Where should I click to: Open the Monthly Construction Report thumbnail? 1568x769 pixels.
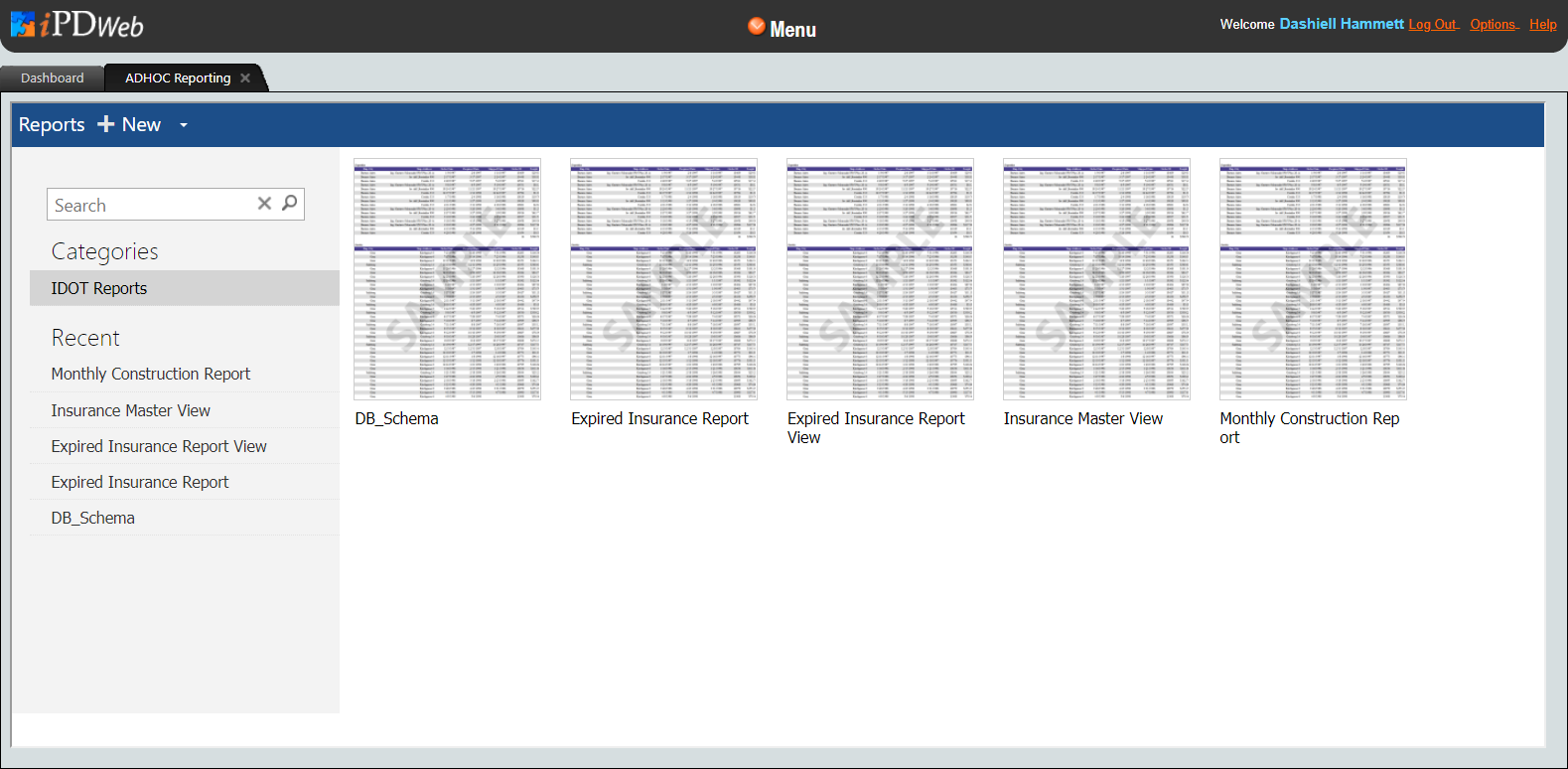coord(1313,279)
